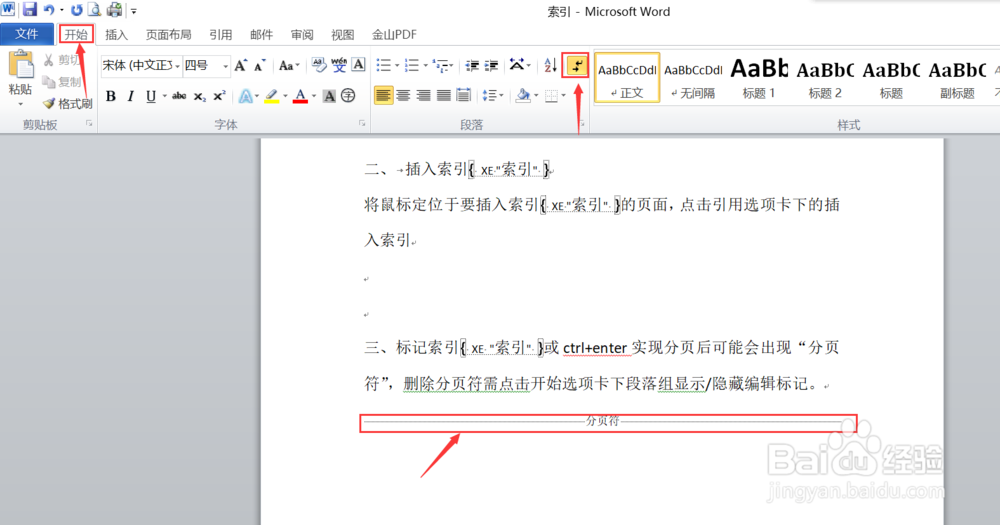
Task: Grow font size with the large A icon
Action: [x=240, y=65]
